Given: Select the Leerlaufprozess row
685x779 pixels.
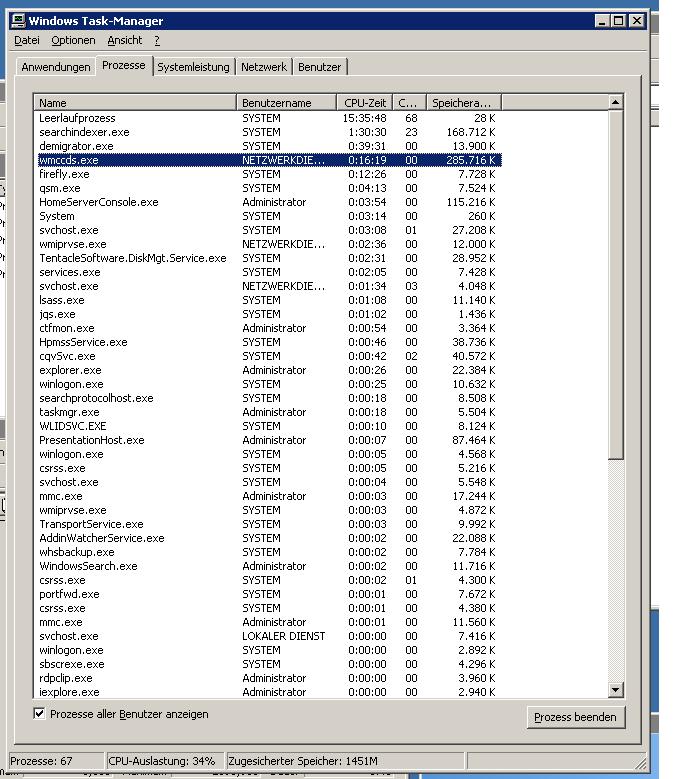Looking at the screenshot, I should 269,118.
